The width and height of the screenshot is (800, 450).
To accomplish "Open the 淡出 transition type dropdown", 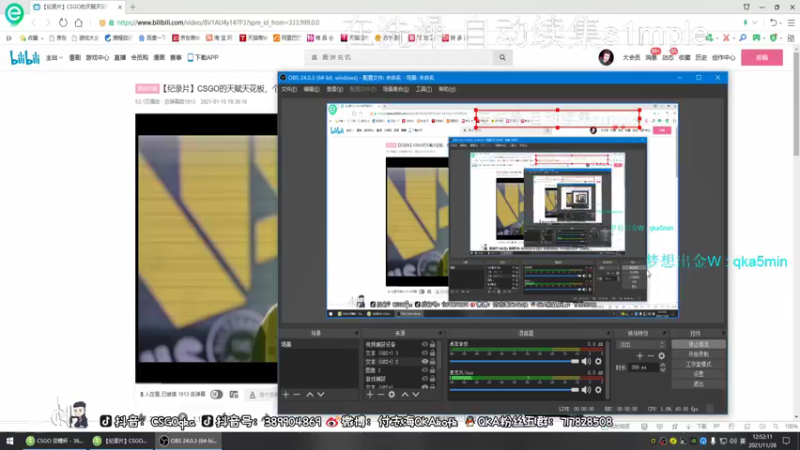I will [x=641, y=344].
